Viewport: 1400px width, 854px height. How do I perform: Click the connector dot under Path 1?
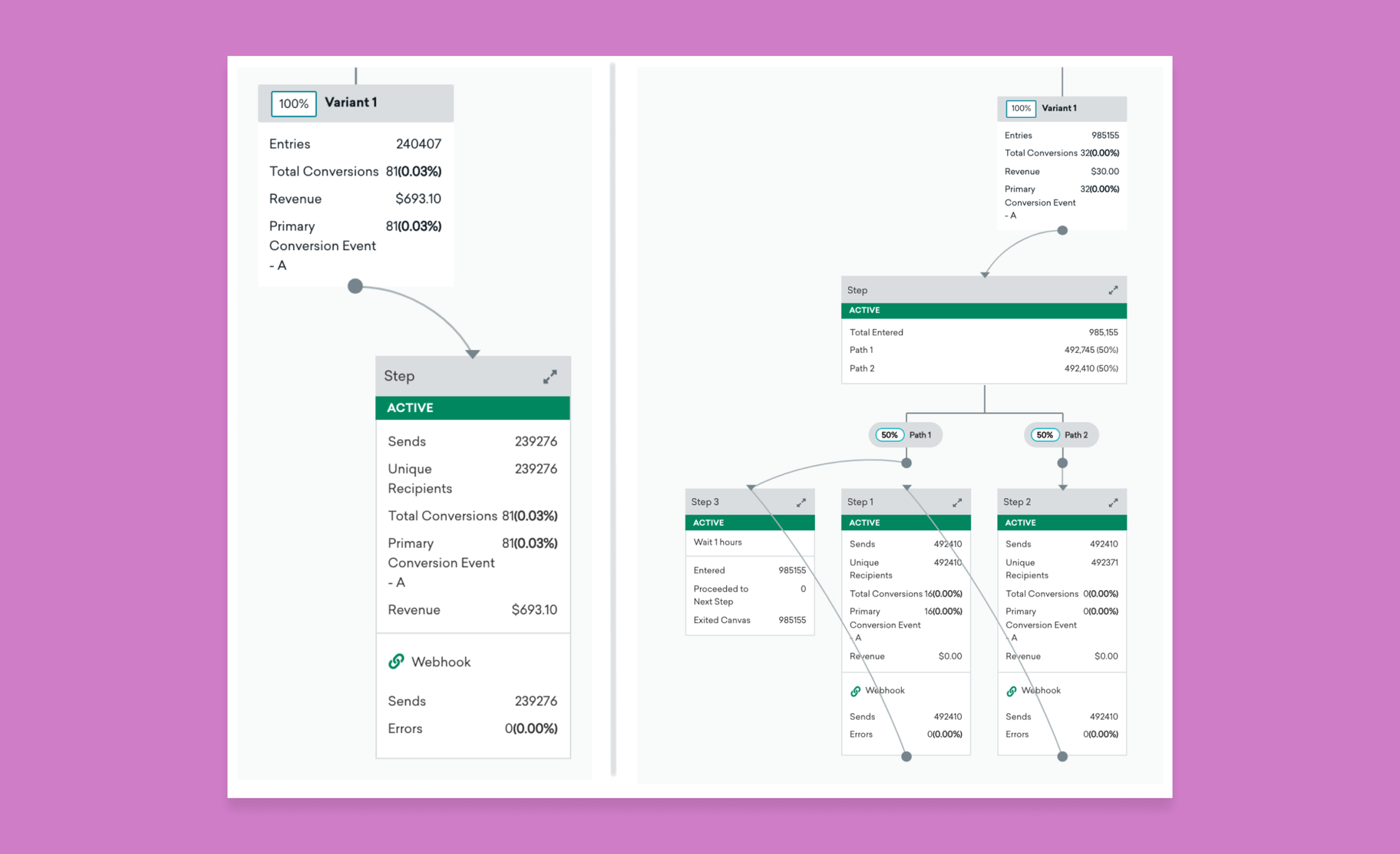pos(906,462)
